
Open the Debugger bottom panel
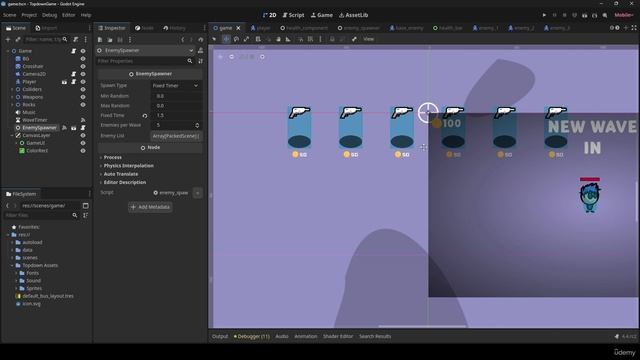pyautogui.click(x=252, y=337)
